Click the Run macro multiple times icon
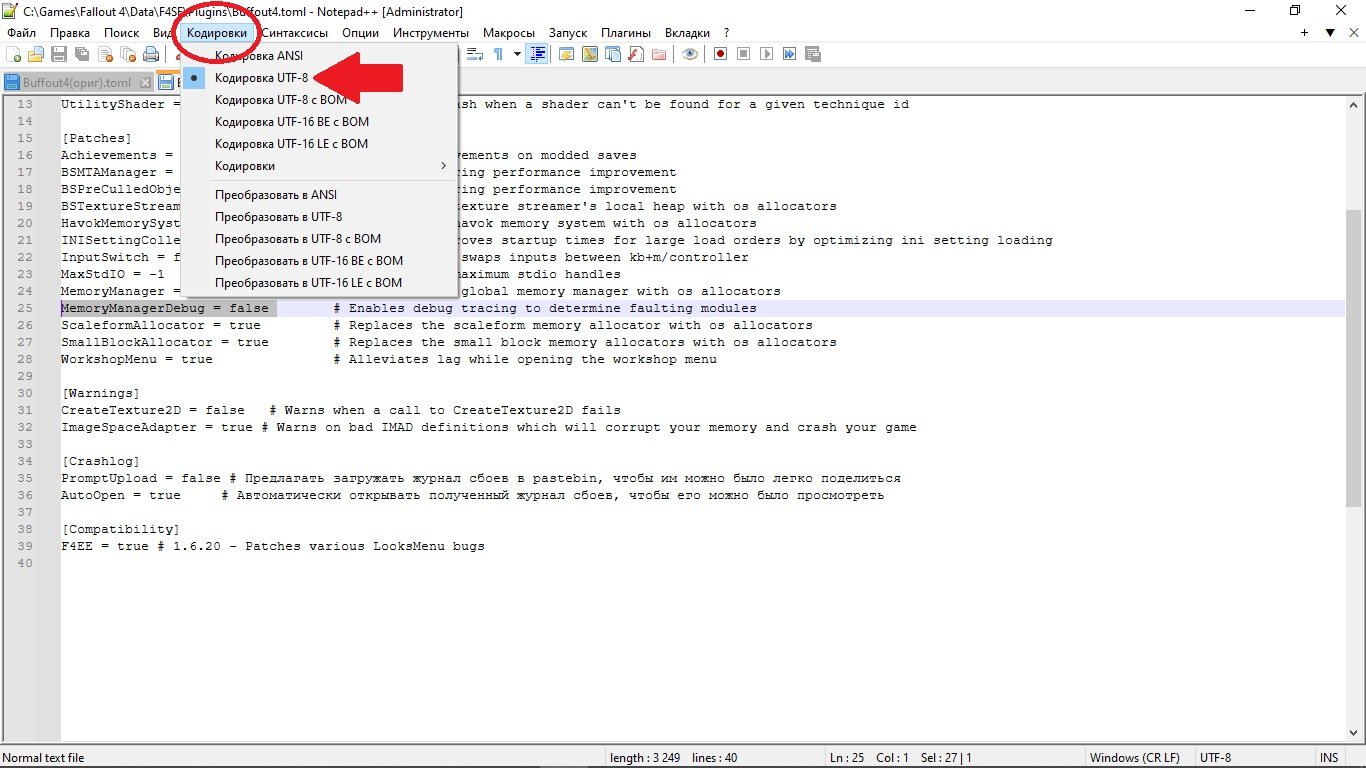This screenshot has width=1366, height=768. (x=790, y=55)
